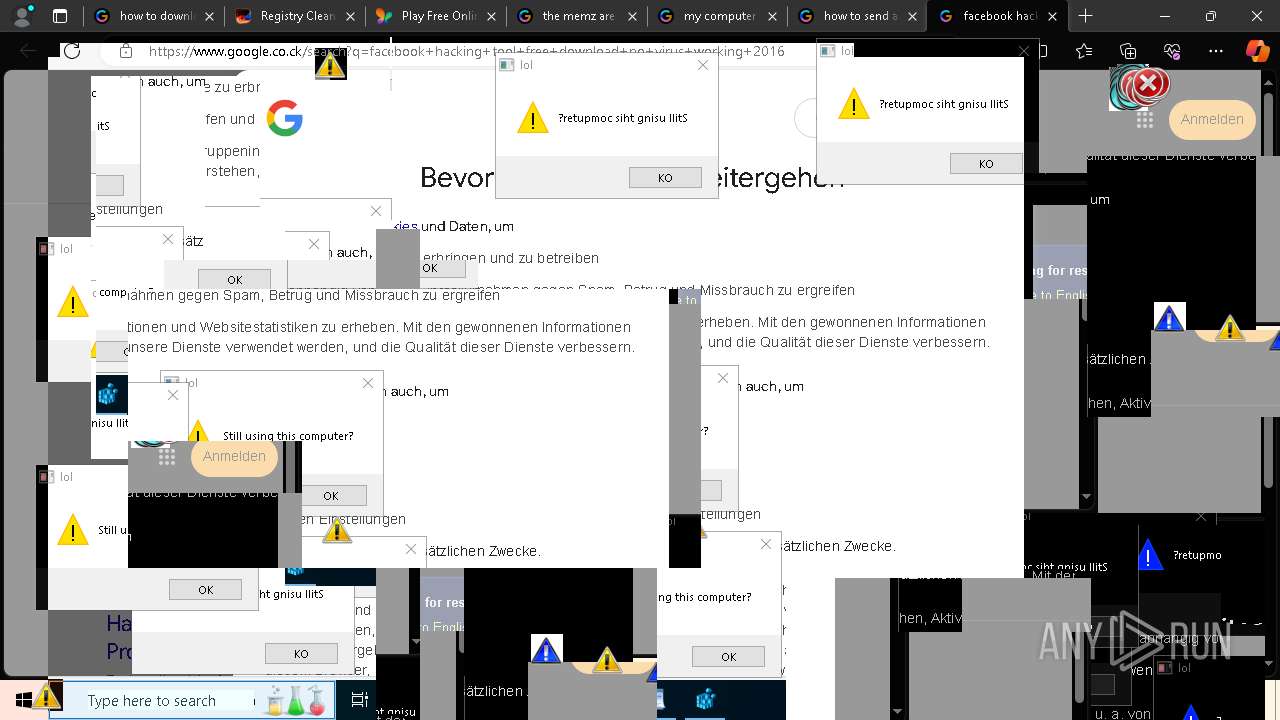Close the 'facebook hack' active tab
This screenshot has width=1280, height=720.
(x=1052, y=16)
